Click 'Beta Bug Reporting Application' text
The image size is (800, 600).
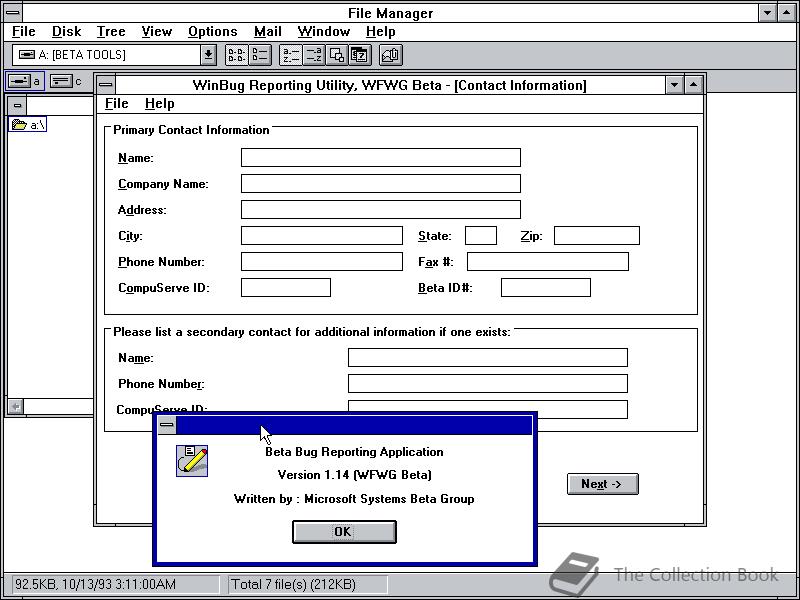(354, 452)
